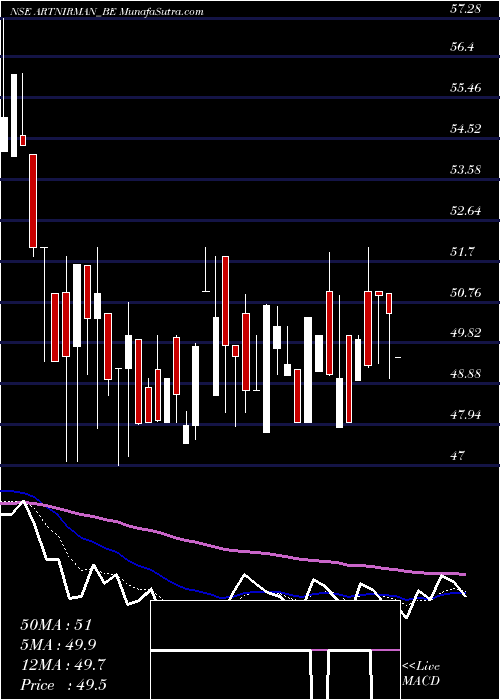500x700 pixels.
Task: Select the 51.7 price axis label
Action: tap(462, 252)
